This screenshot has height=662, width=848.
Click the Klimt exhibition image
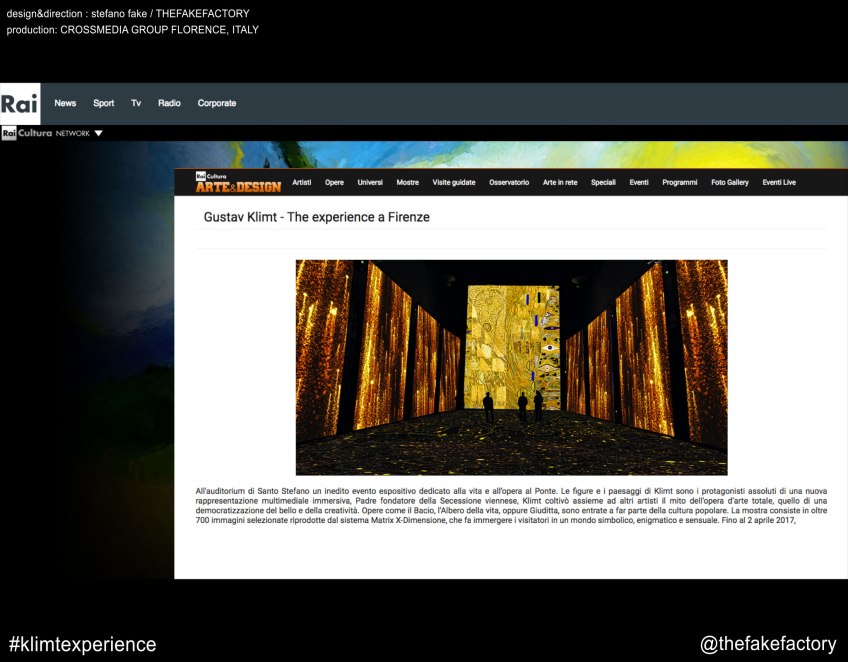click(511, 367)
